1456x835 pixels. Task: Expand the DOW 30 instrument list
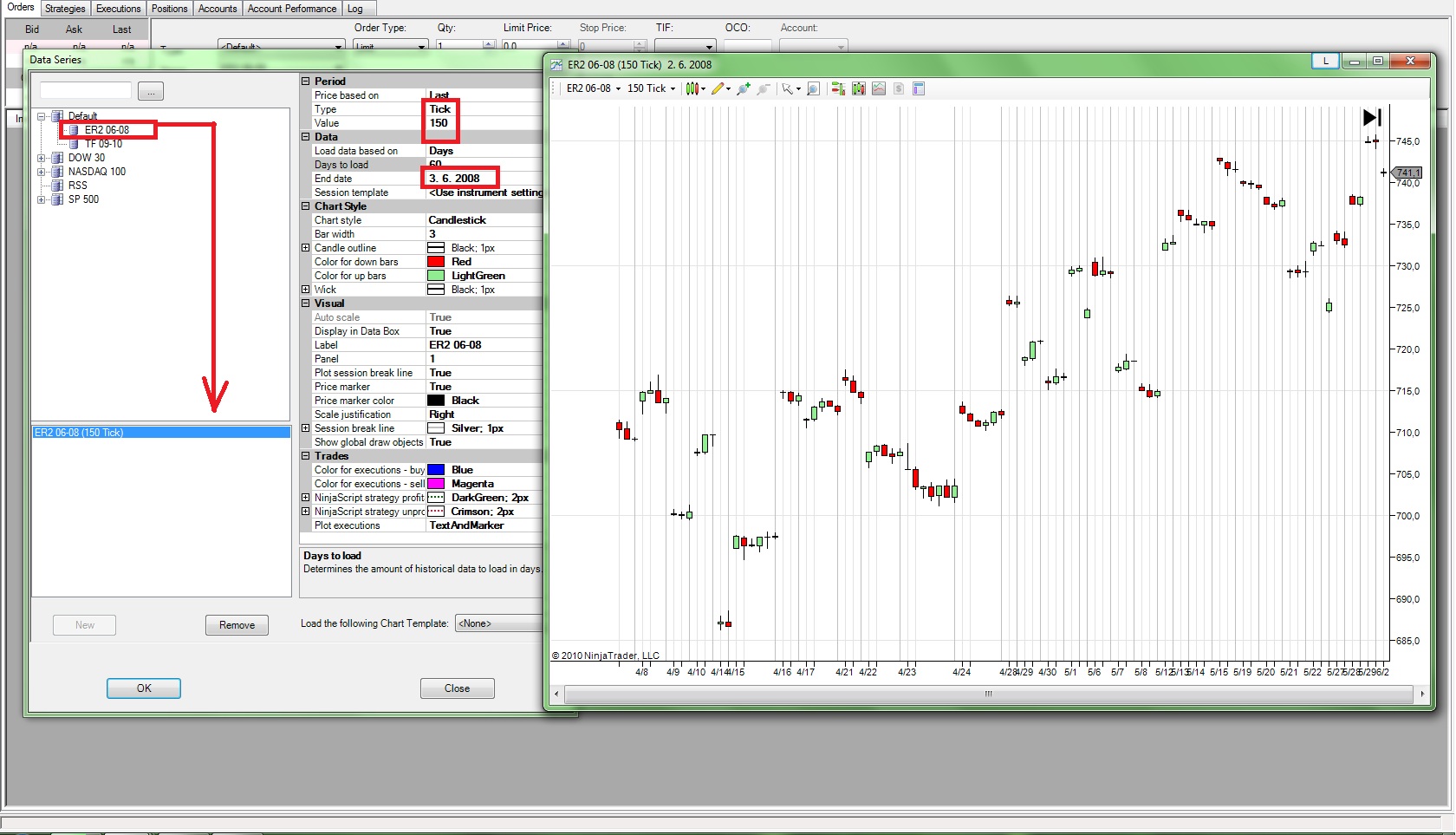pos(41,158)
